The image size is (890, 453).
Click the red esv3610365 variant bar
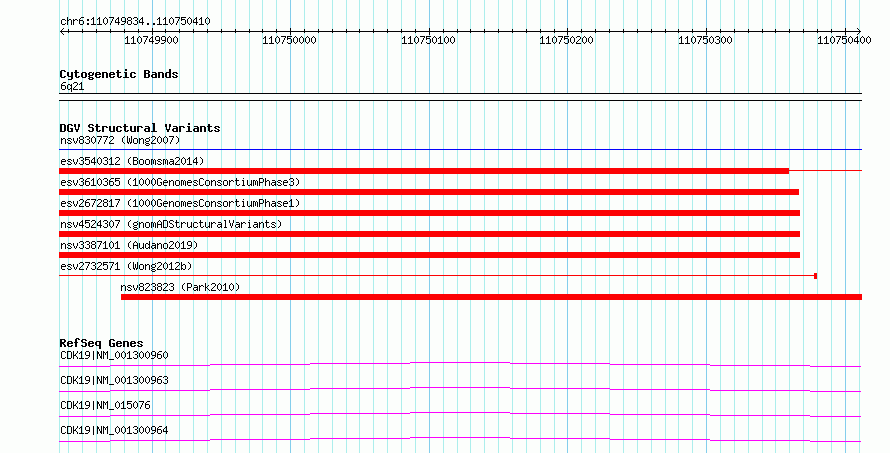coord(429,192)
